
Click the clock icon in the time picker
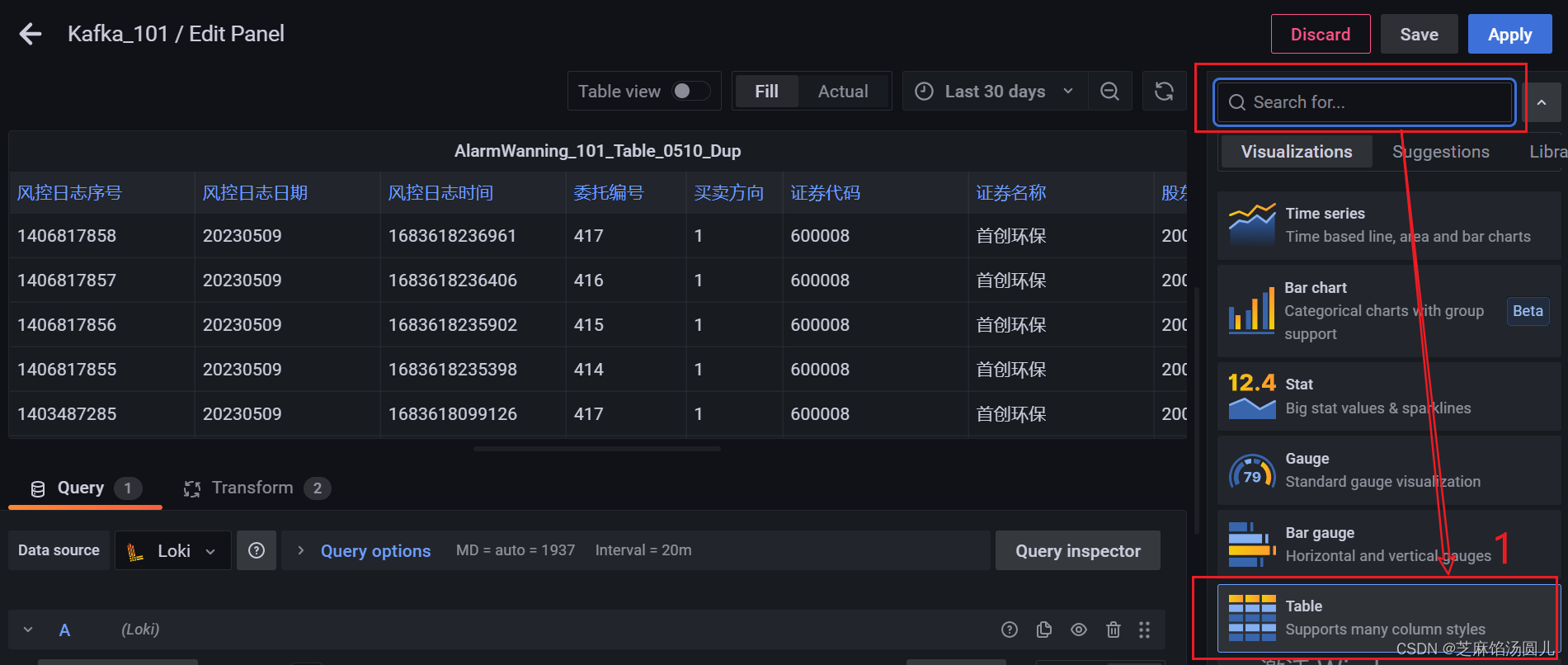tap(925, 92)
